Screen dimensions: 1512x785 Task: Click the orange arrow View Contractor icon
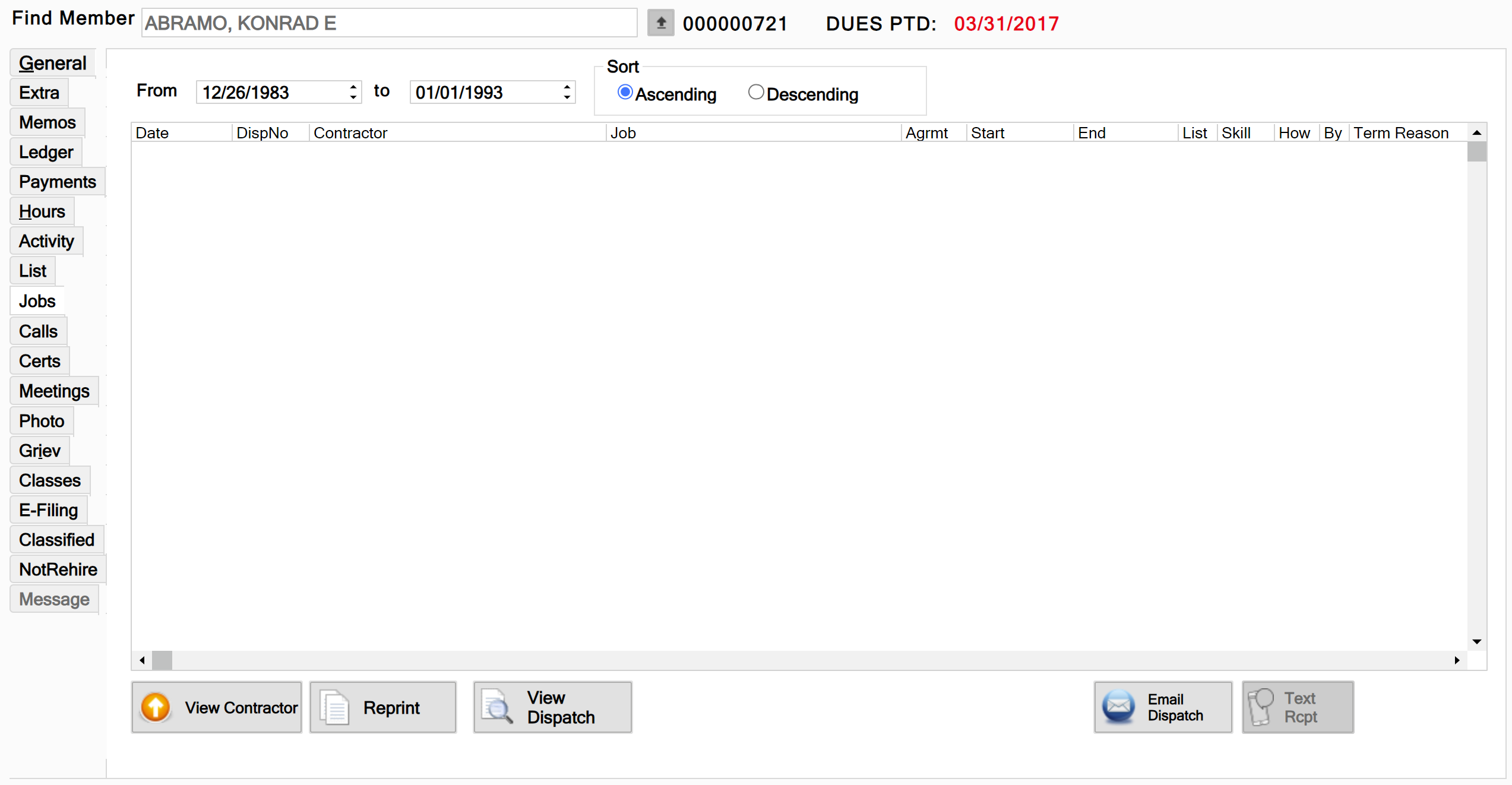pyautogui.click(x=156, y=707)
